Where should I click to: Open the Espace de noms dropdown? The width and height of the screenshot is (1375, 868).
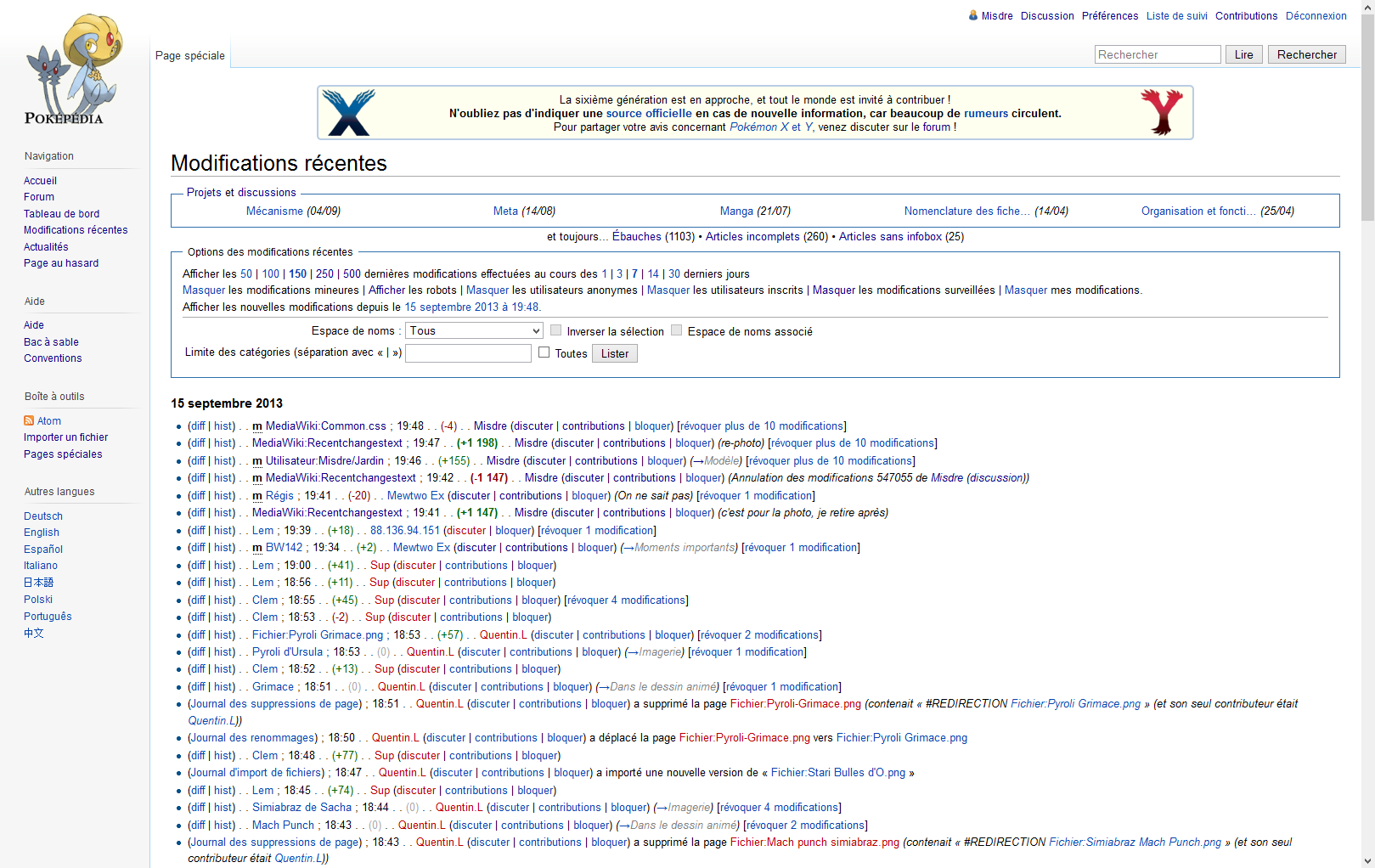point(474,331)
